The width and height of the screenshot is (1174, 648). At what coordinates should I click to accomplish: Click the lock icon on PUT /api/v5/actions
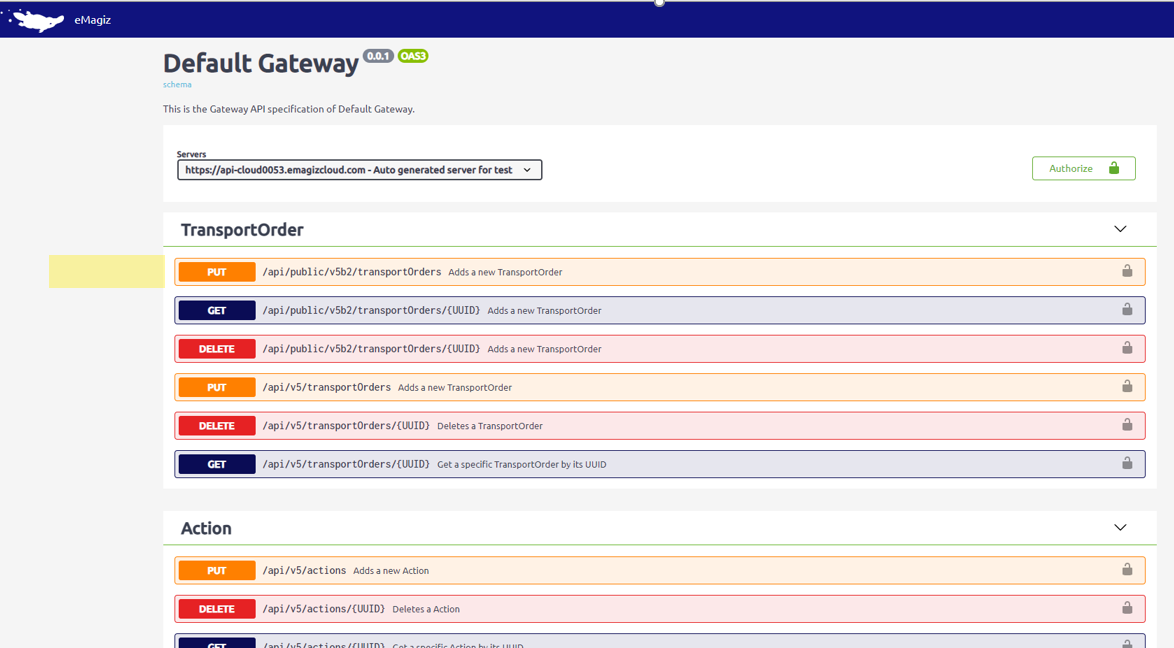click(1128, 570)
